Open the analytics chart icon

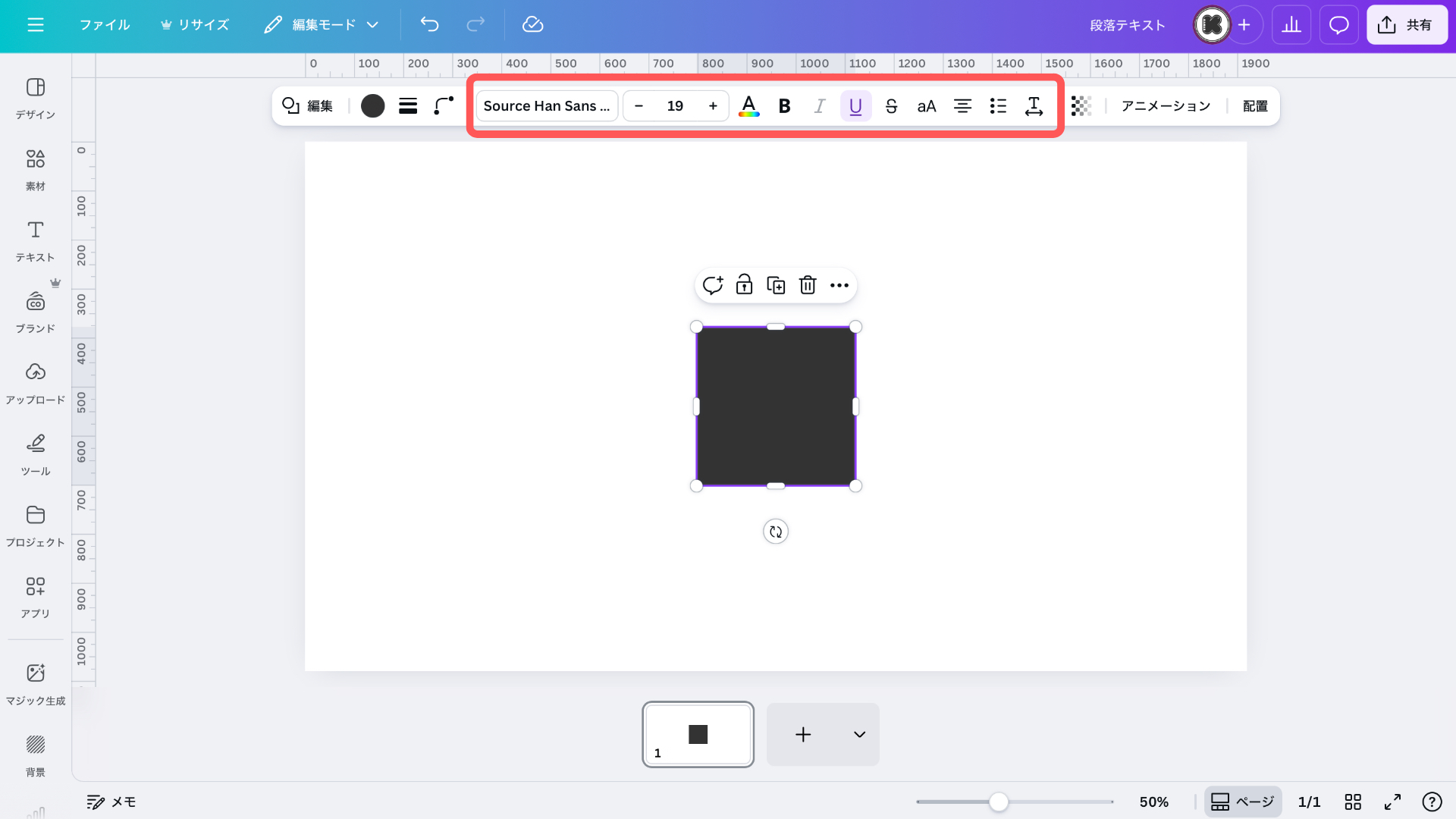point(1291,25)
